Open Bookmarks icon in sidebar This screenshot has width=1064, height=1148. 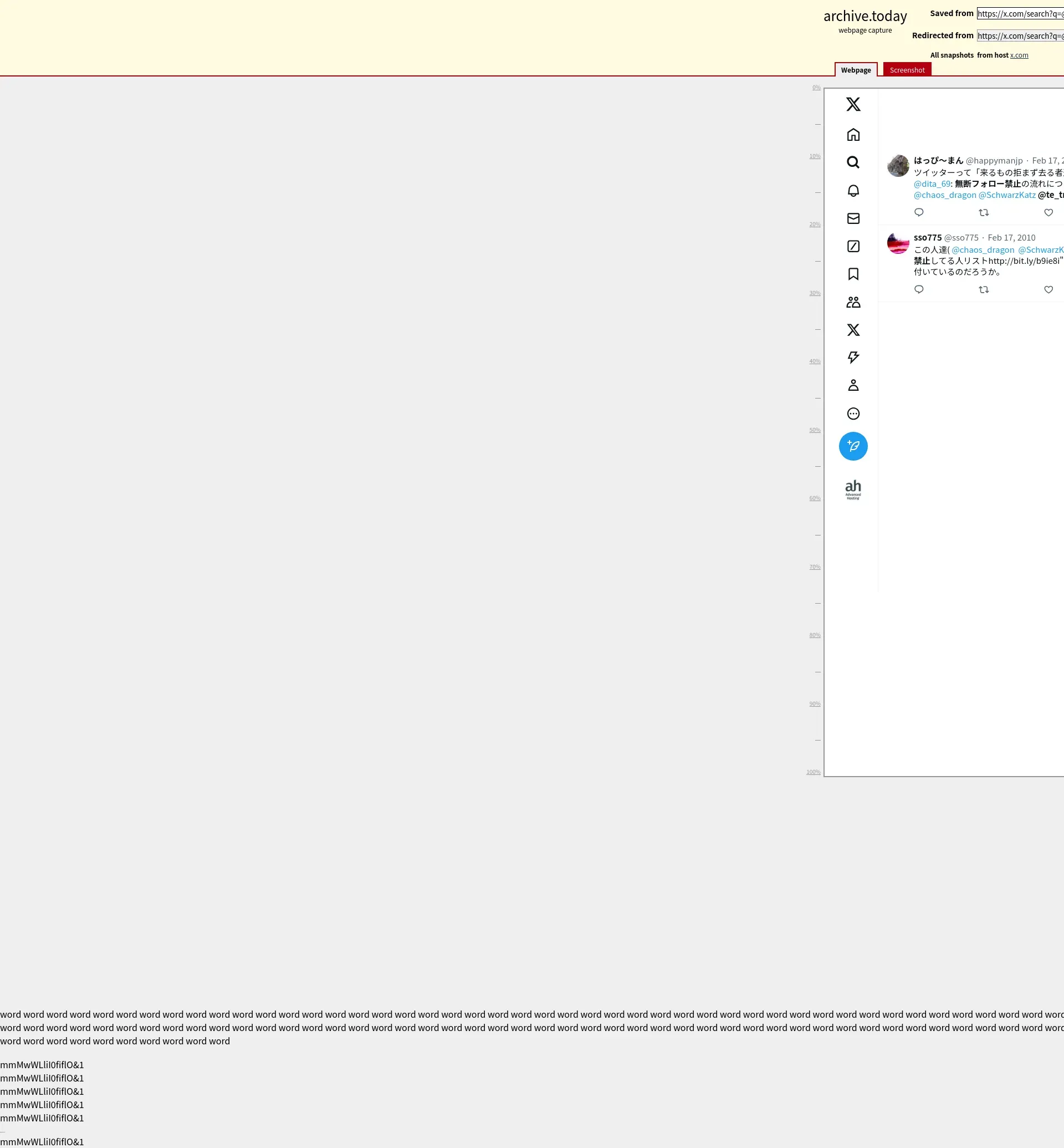tap(853, 274)
